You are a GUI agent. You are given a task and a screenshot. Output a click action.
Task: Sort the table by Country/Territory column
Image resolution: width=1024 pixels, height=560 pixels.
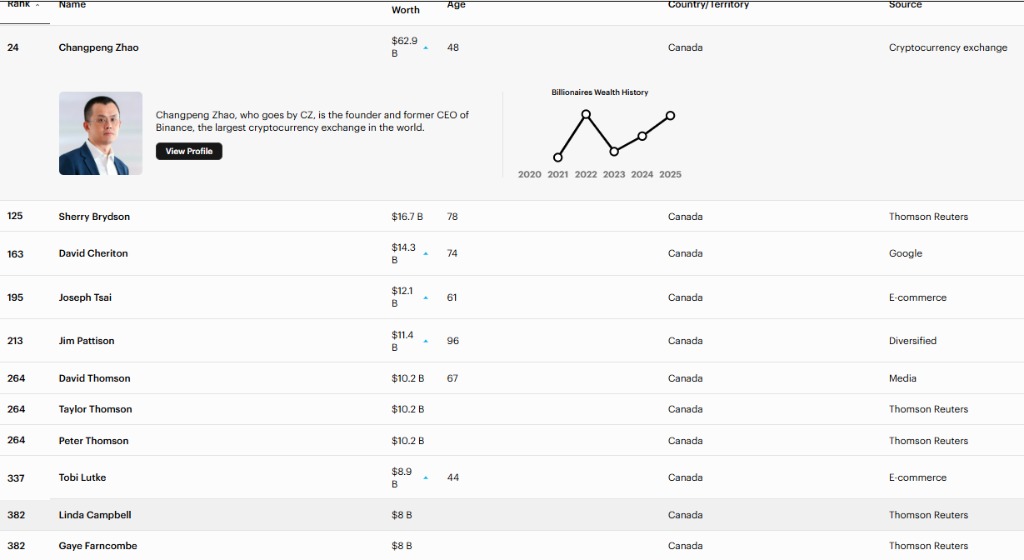tap(708, 5)
